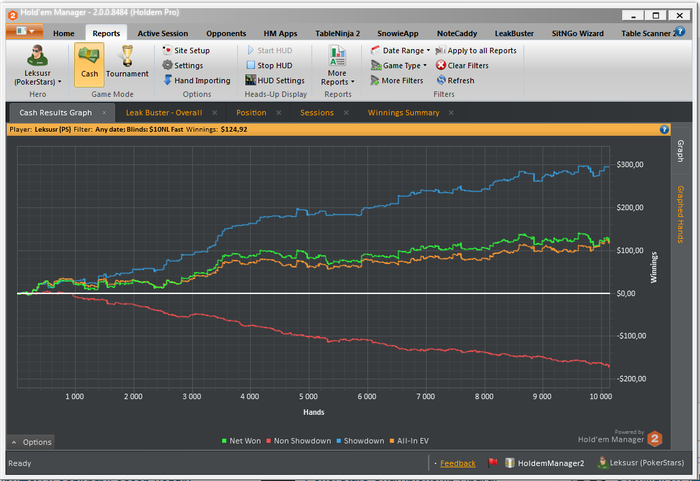
Task: Open the Sessions report tab
Action: point(317,113)
